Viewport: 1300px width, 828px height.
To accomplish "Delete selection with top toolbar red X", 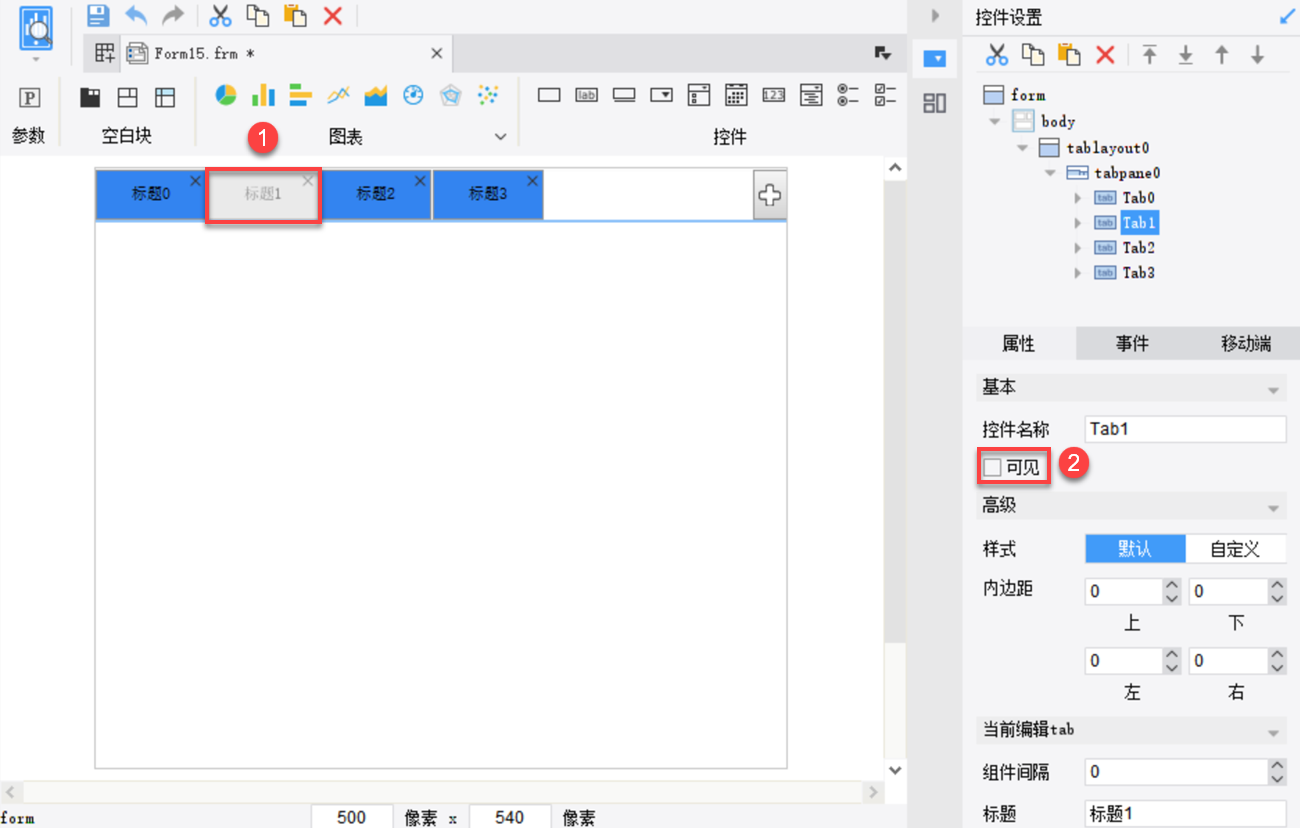I will [333, 15].
